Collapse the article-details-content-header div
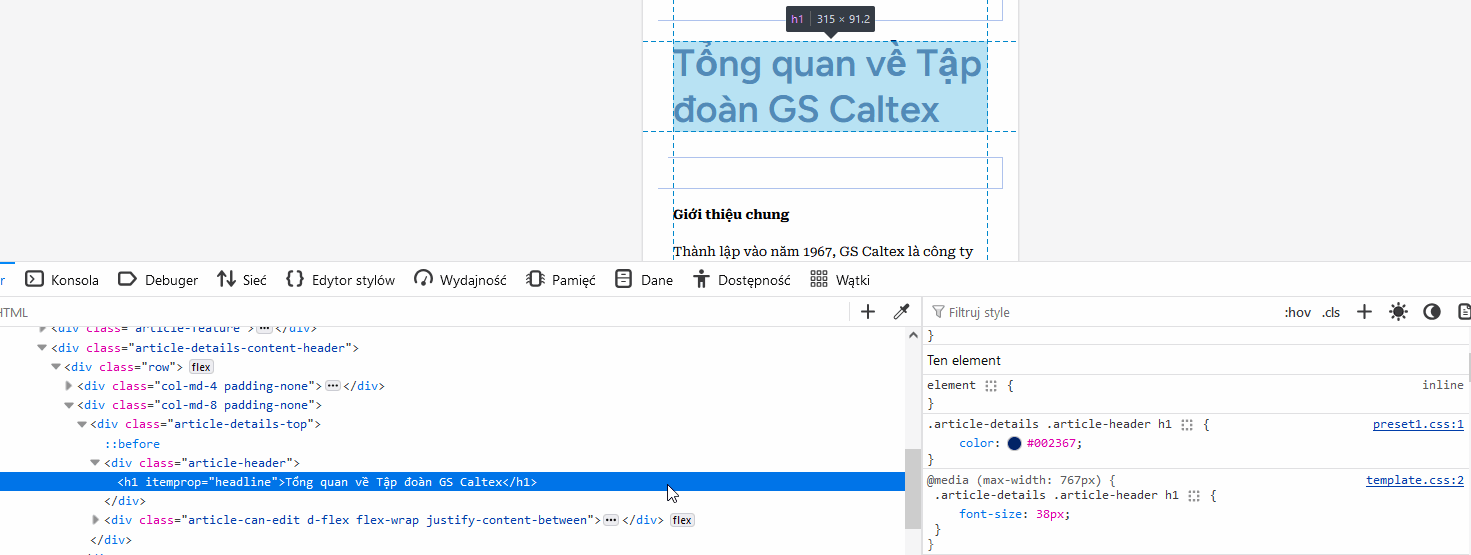 click(42, 348)
